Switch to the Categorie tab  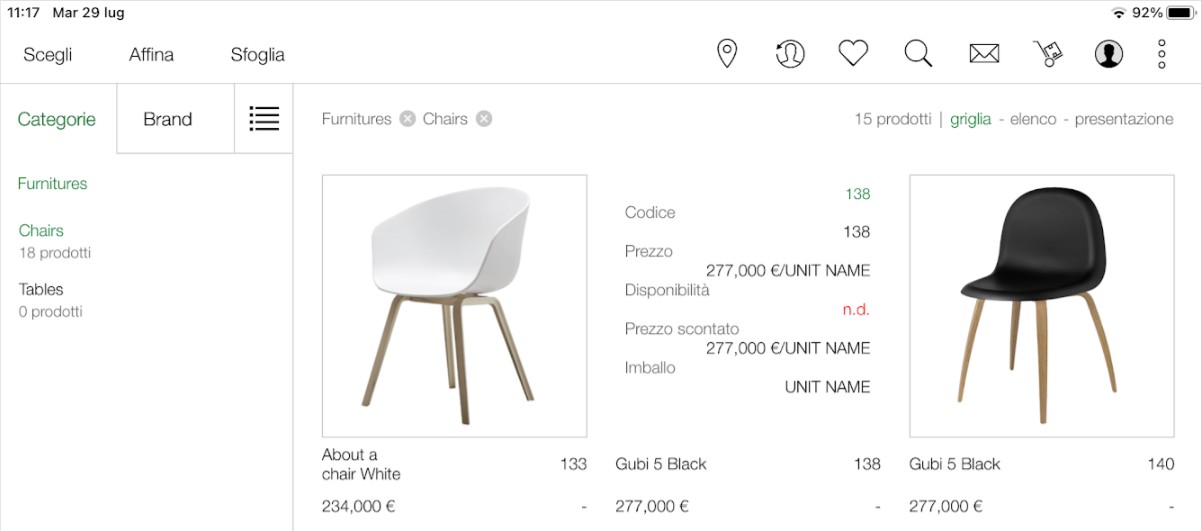(57, 119)
